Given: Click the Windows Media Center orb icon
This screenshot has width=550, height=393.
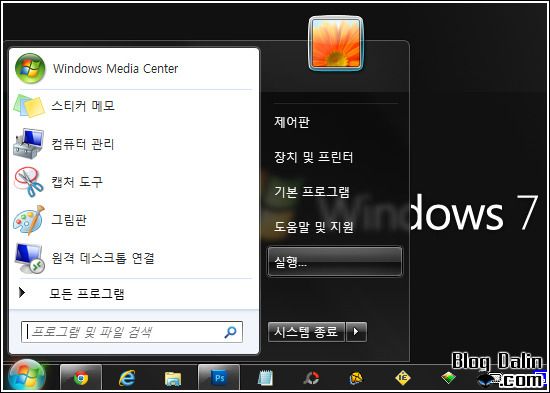Looking at the screenshot, I should pos(30,68).
